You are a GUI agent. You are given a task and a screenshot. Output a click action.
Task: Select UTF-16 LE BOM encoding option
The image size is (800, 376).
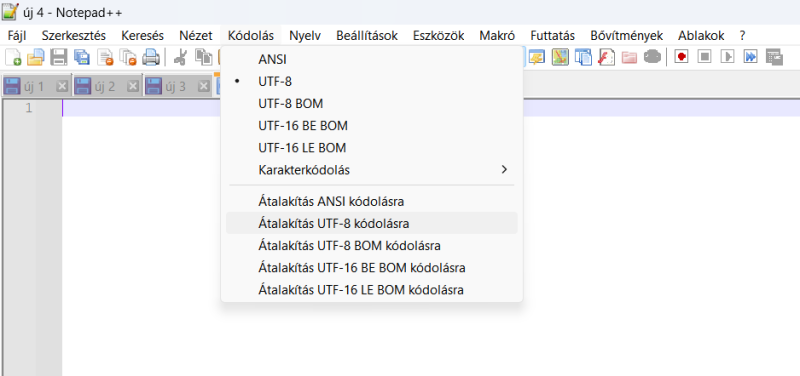[371, 148]
